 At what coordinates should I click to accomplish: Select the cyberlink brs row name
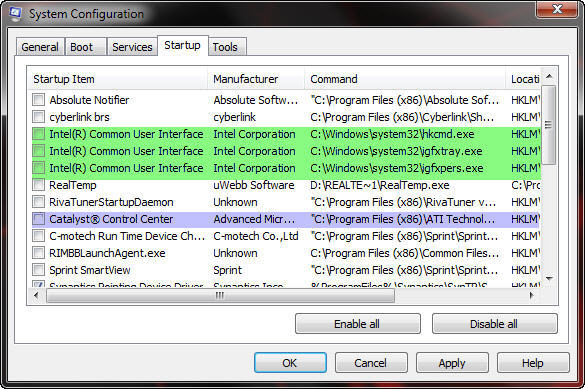79,117
